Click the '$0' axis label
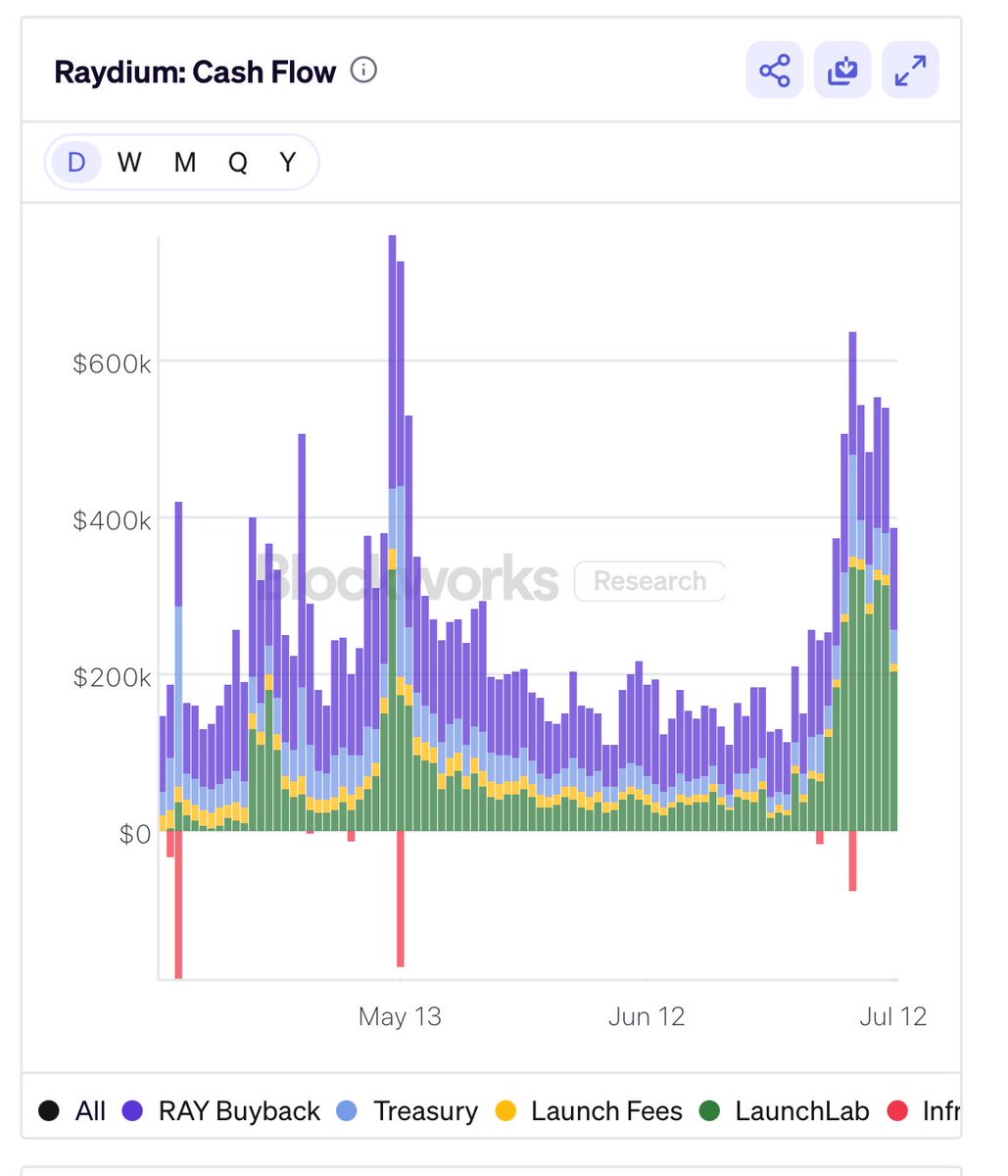The width and height of the screenshot is (1008, 1176). coord(134,834)
